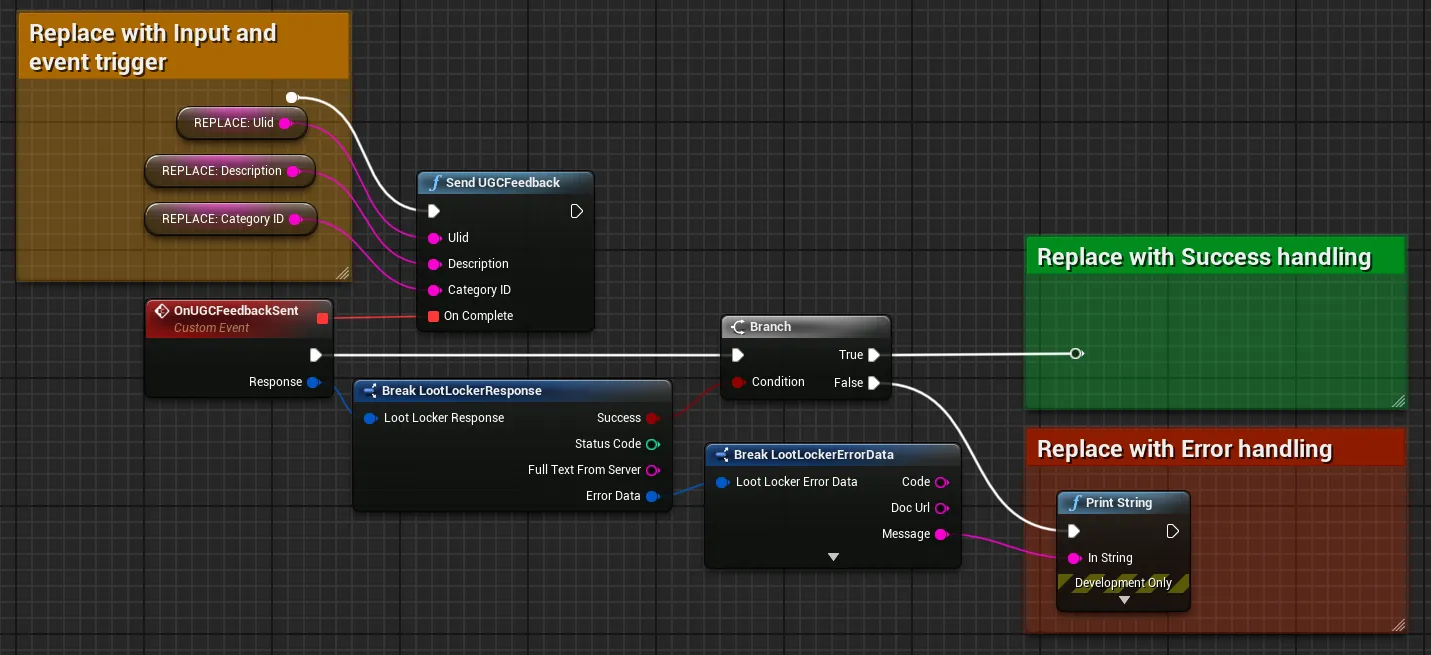This screenshot has width=1431, height=655.
Task: Select the Send UGCFeedback node title
Action: click(505, 183)
